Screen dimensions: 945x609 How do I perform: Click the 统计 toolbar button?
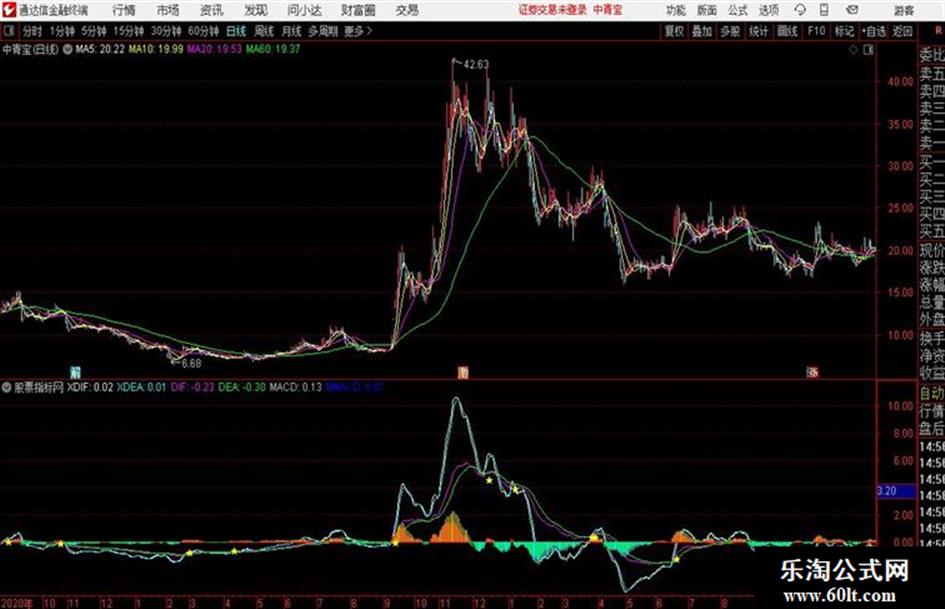pyautogui.click(x=758, y=31)
